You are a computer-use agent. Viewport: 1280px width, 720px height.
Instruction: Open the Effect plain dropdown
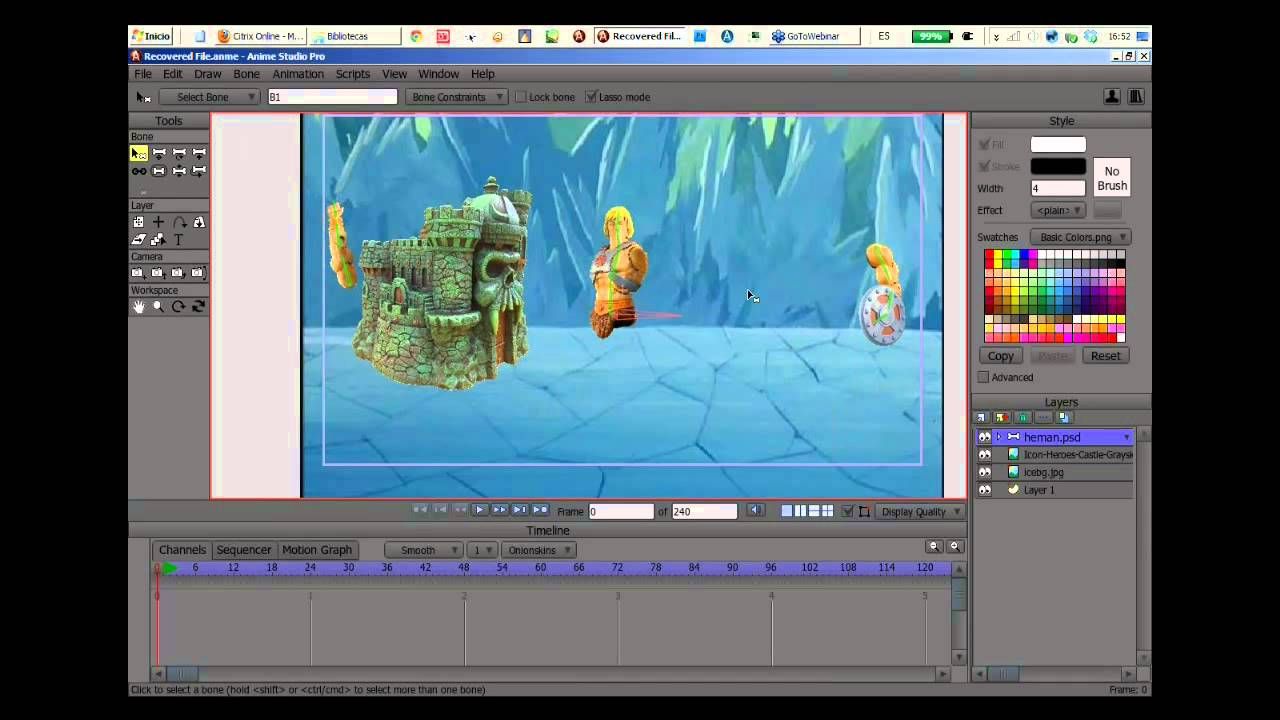tap(1058, 210)
